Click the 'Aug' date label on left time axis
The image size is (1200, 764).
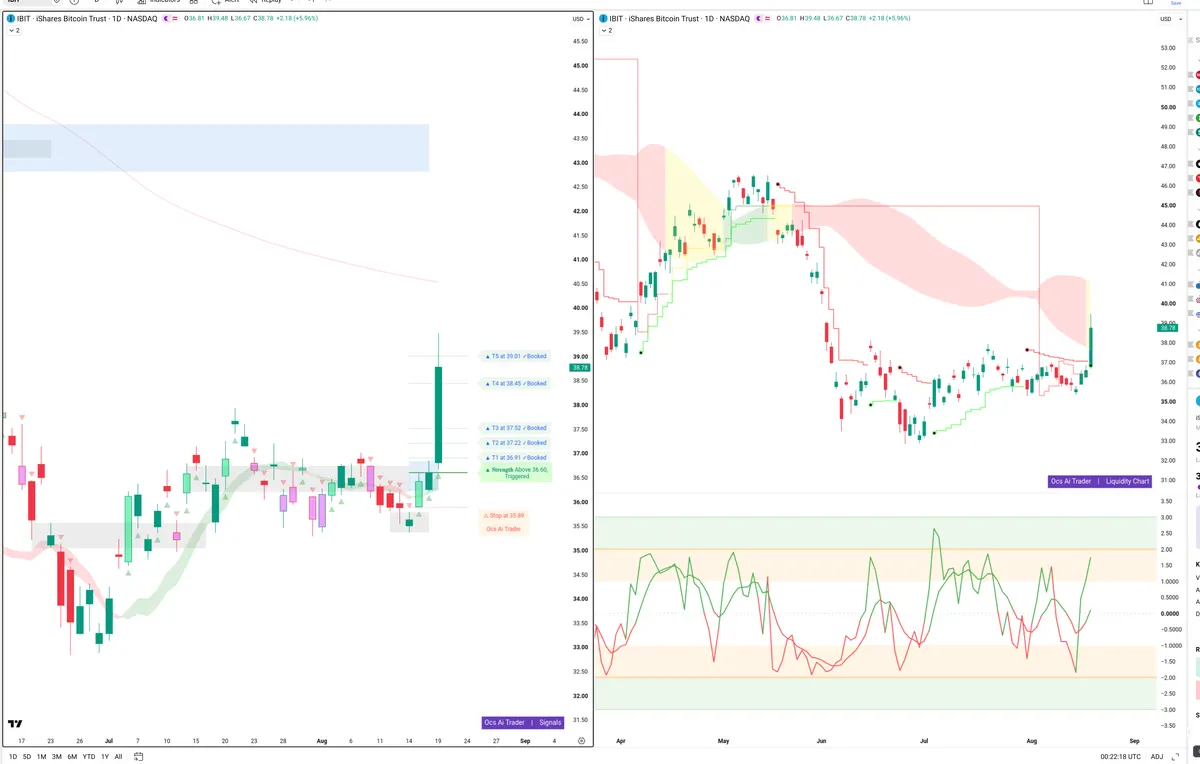point(322,741)
